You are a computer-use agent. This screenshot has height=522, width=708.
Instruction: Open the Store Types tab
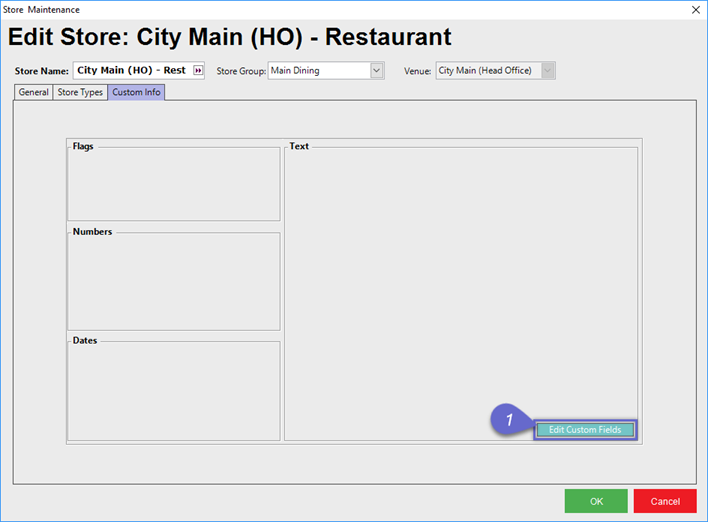point(80,92)
